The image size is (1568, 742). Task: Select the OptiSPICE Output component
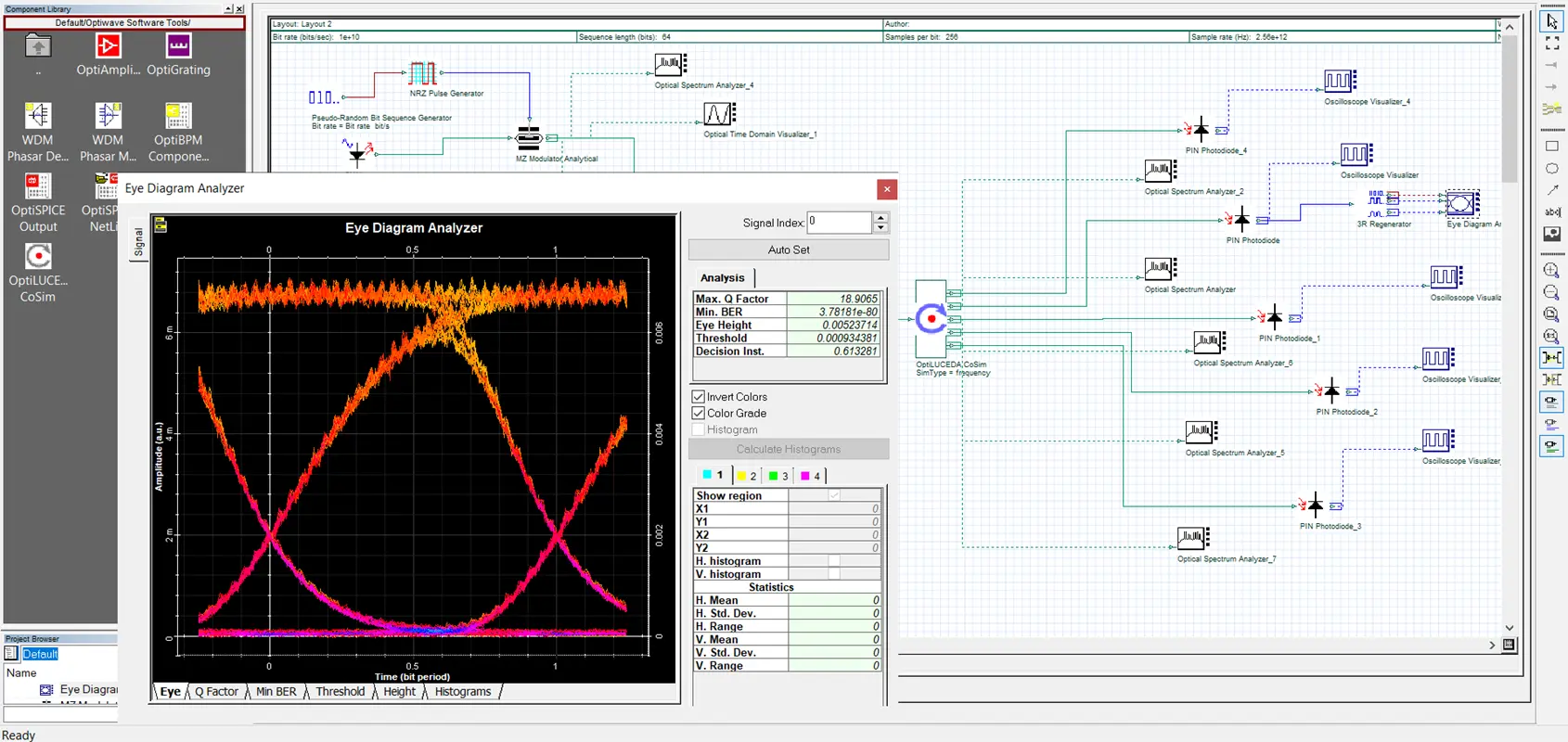click(x=38, y=185)
